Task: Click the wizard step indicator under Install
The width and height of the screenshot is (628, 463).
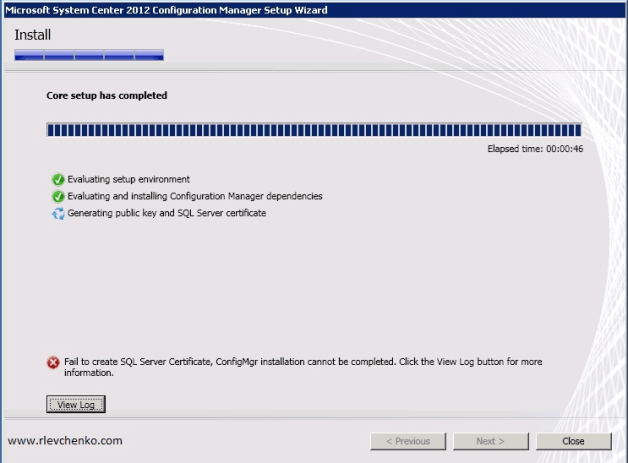Action: (89, 55)
